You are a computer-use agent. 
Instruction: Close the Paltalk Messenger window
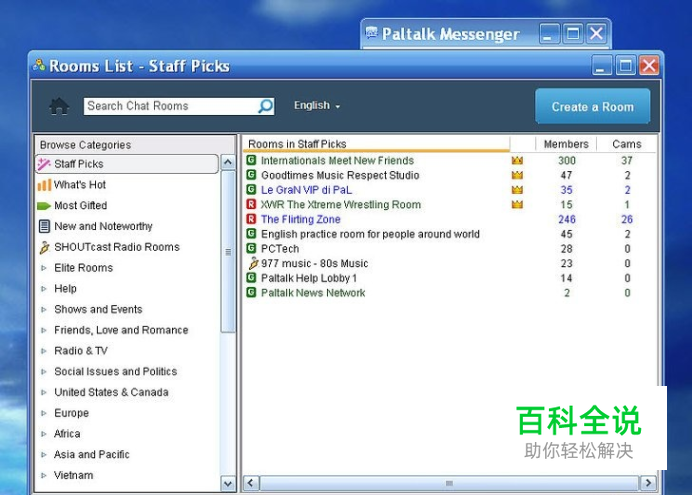(597, 34)
